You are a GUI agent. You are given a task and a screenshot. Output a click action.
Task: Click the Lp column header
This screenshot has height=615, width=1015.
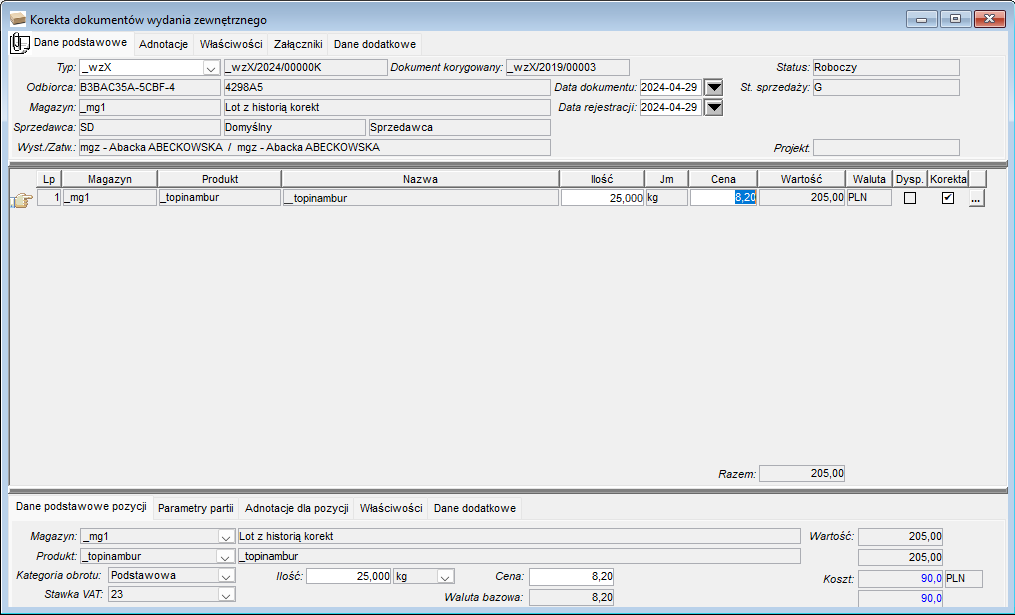pyautogui.click(x=49, y=179)
